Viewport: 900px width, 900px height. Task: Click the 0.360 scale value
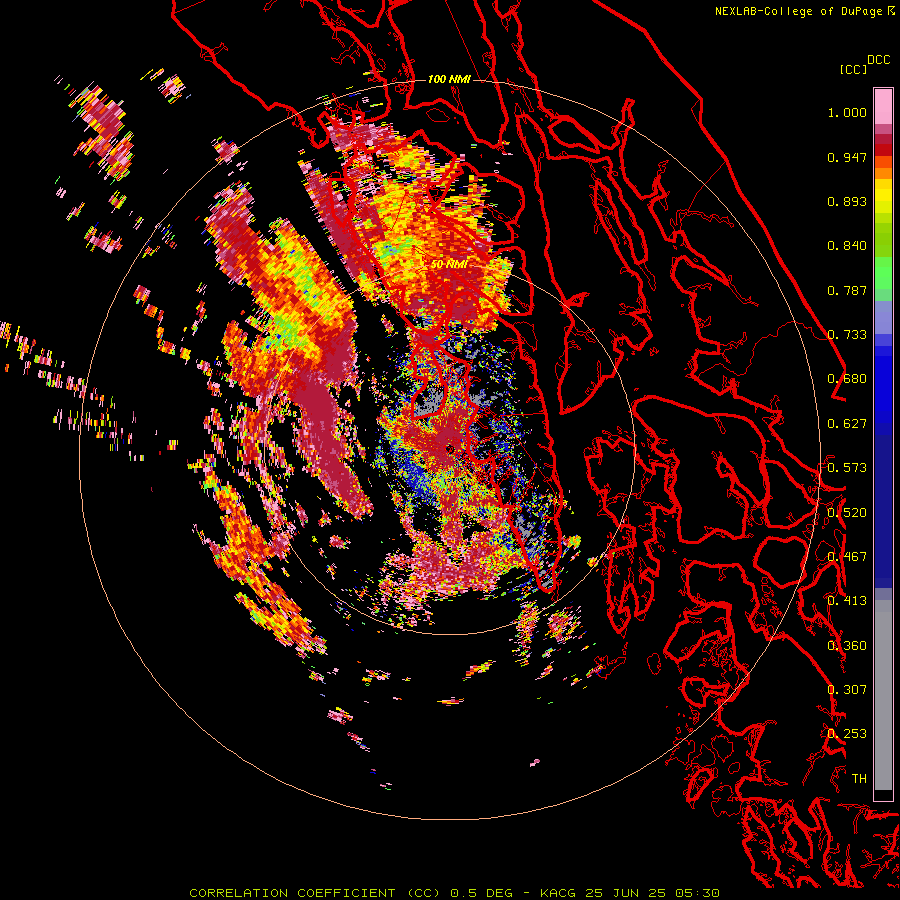(847, 646)
